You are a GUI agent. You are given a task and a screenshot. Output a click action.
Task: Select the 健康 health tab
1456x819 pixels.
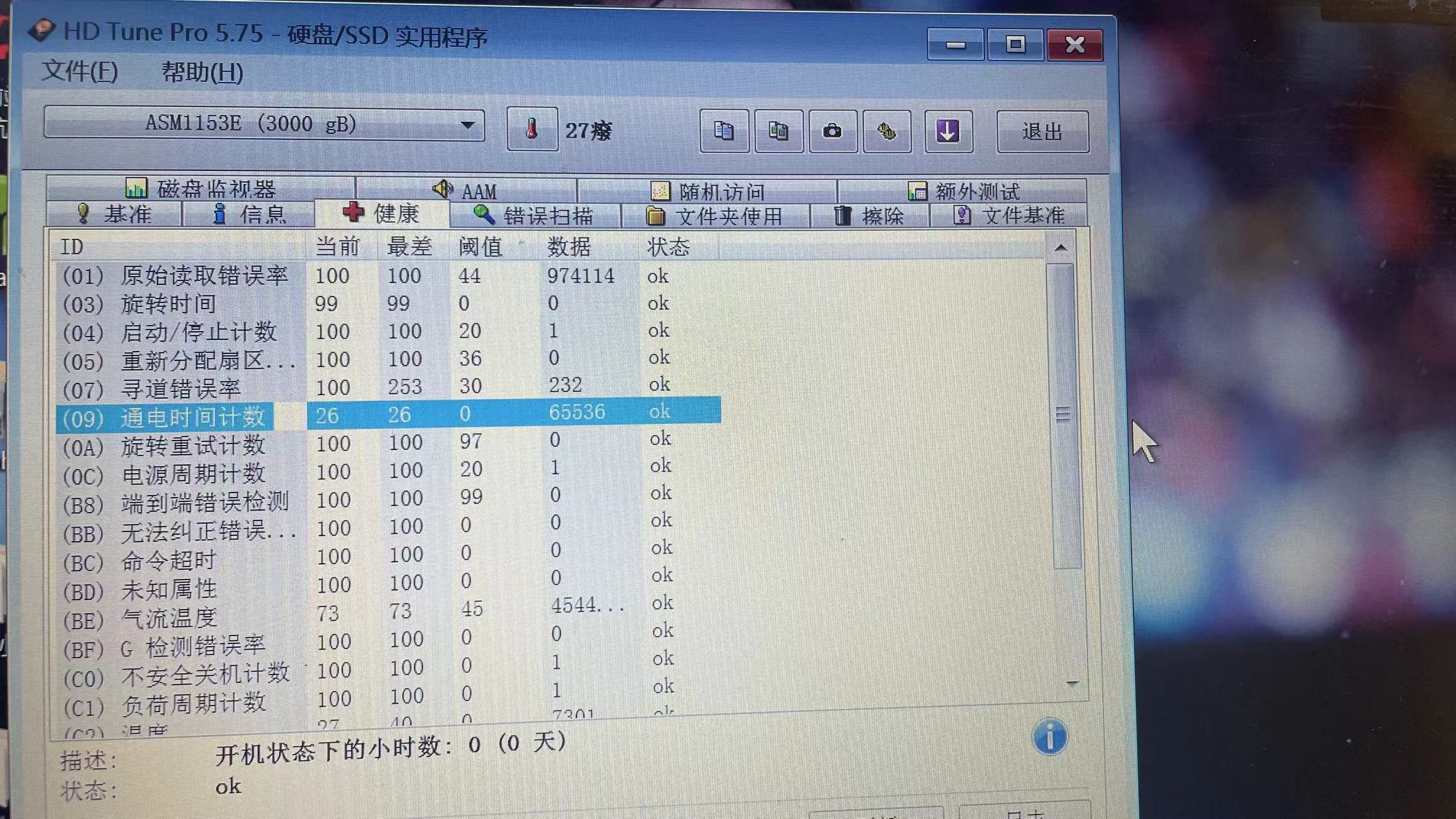(x=382, y=213)
